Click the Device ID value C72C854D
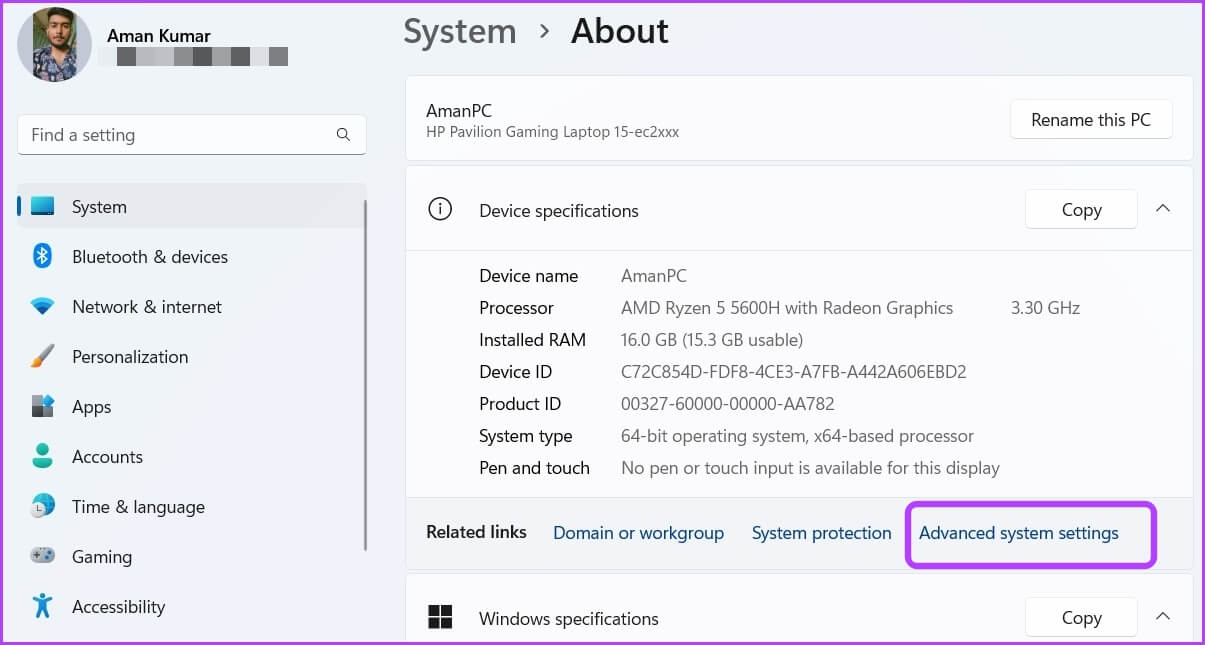Viewport: 1205px width, 645px height. [794, 372]
